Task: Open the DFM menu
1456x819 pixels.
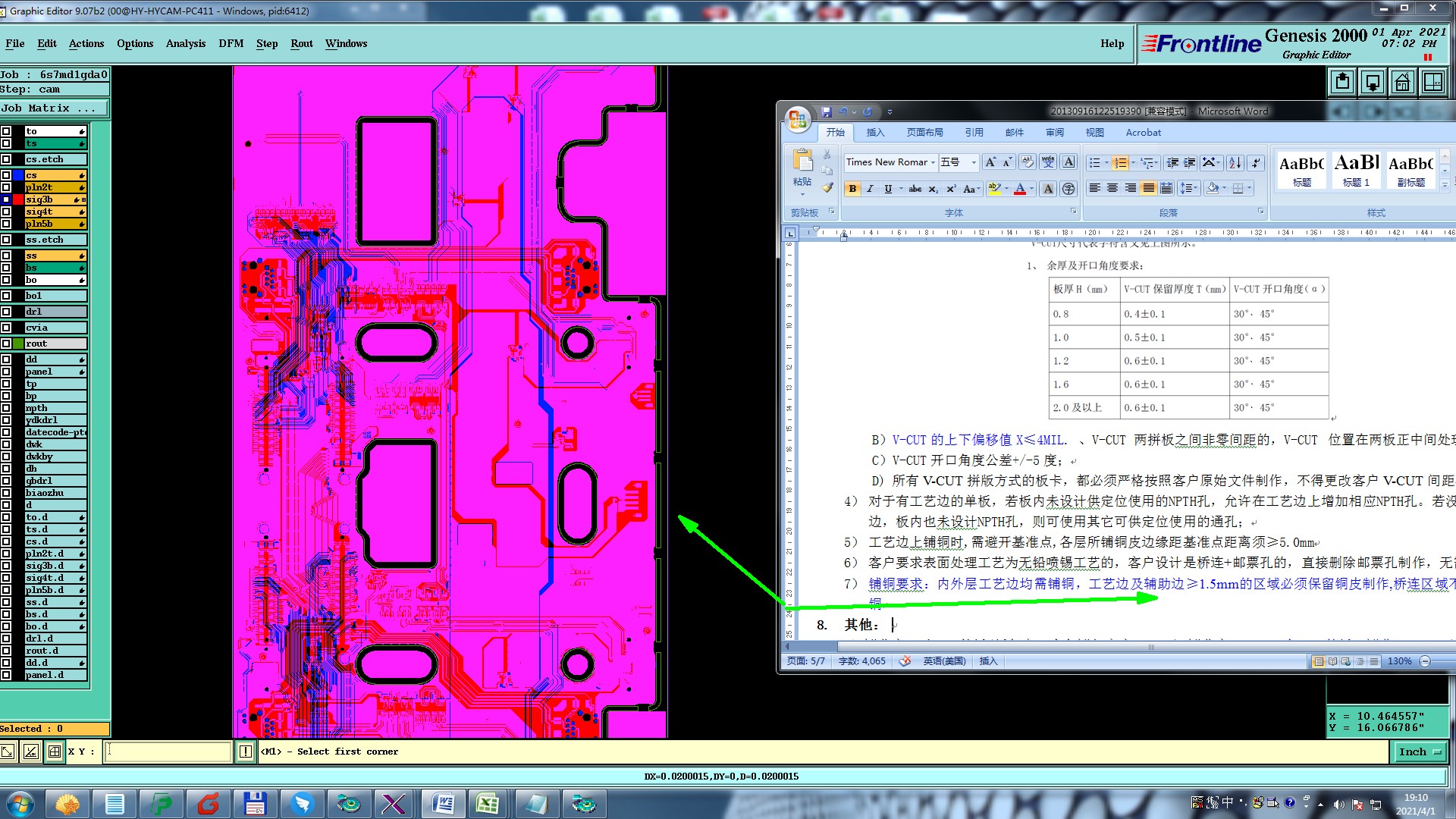Action: (x=231, y=43)
